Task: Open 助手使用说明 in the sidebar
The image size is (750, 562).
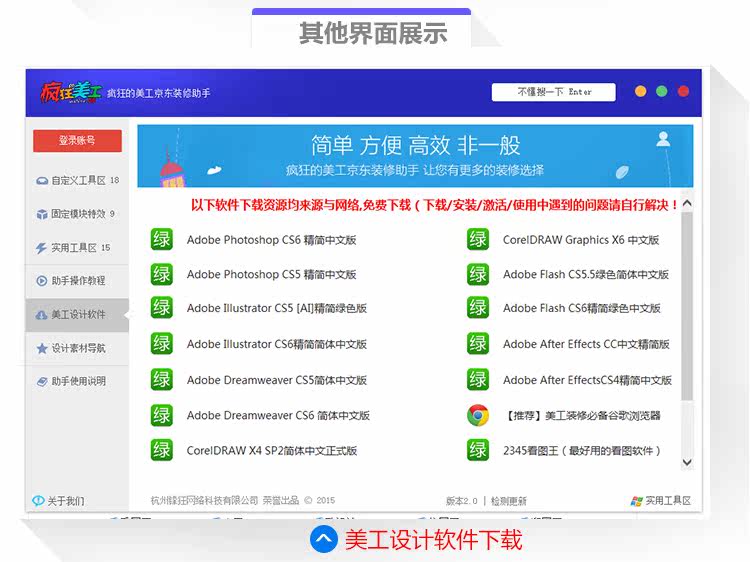Action: click(77, 381)
